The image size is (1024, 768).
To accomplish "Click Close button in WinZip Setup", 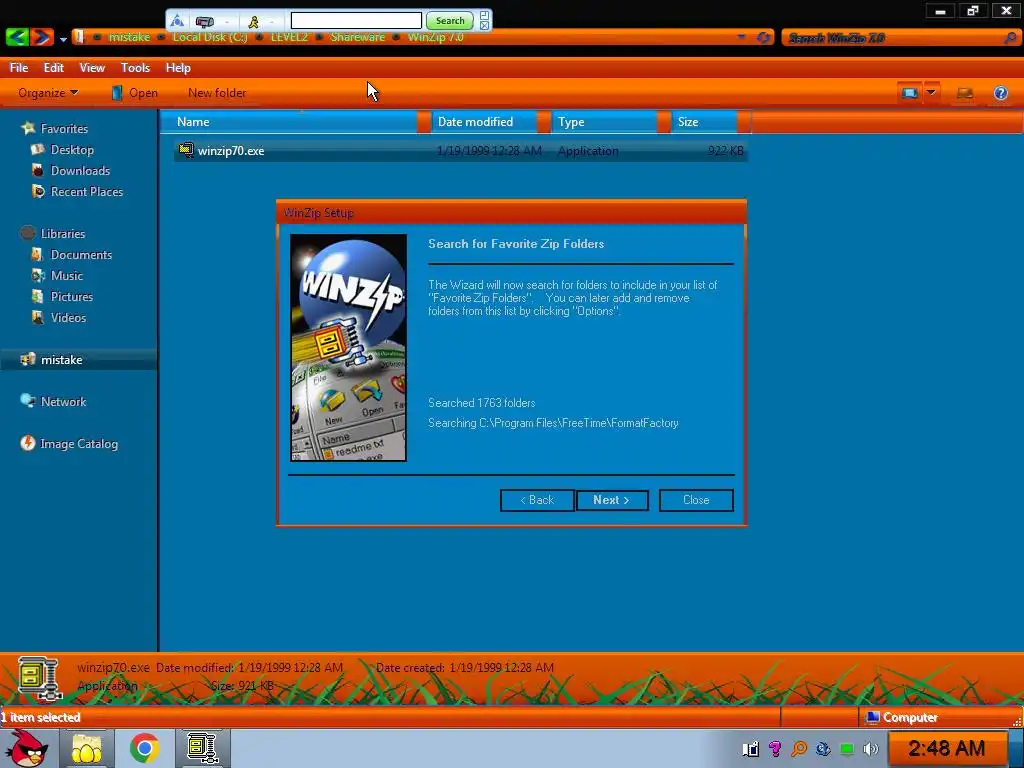I will pos(696,500).
